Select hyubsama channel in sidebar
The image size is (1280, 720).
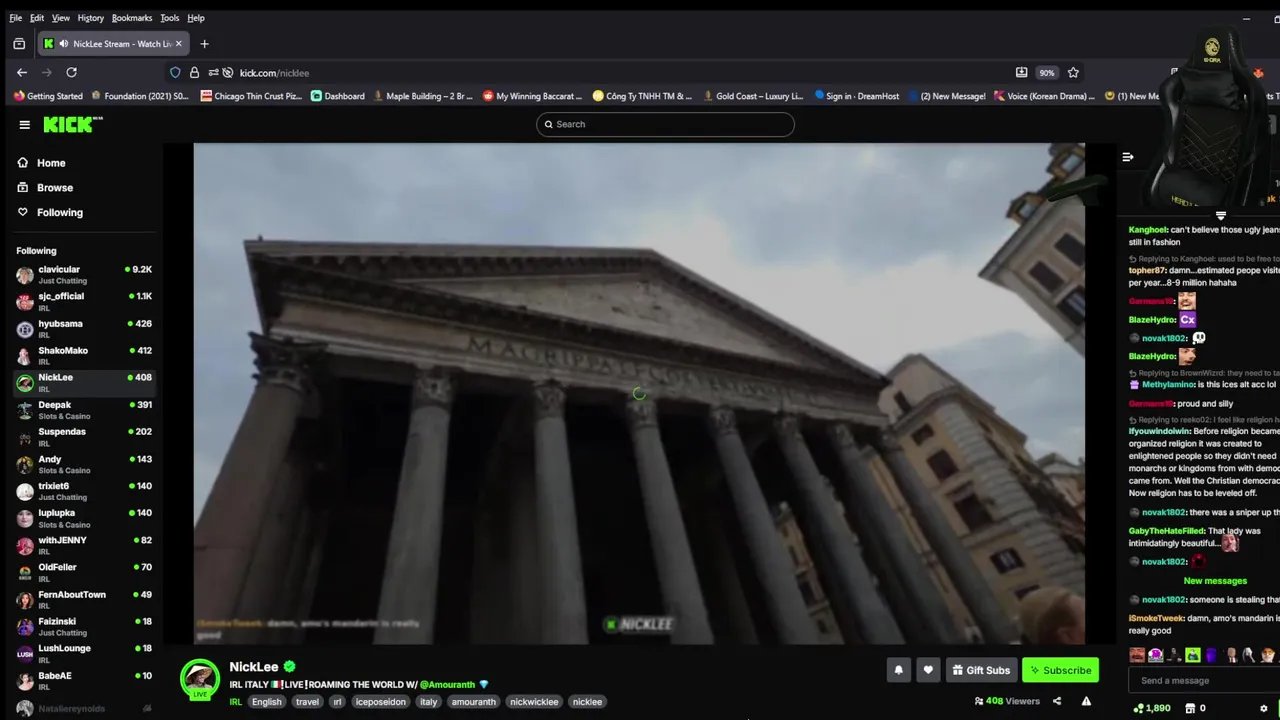[84, 328]
